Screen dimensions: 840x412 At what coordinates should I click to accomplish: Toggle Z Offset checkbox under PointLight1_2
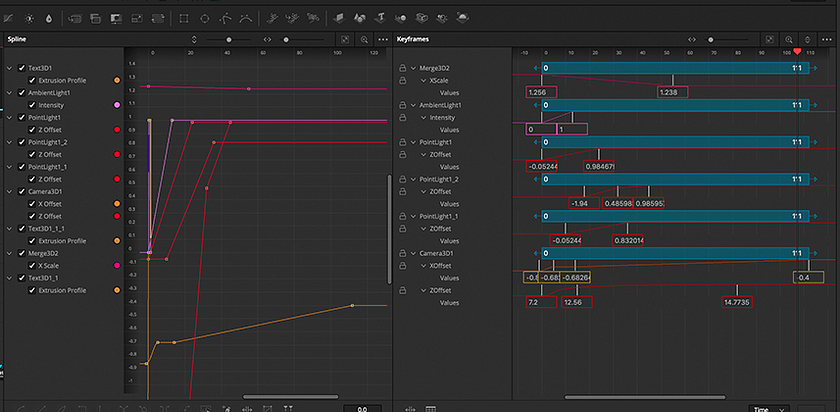pos(32,154)
